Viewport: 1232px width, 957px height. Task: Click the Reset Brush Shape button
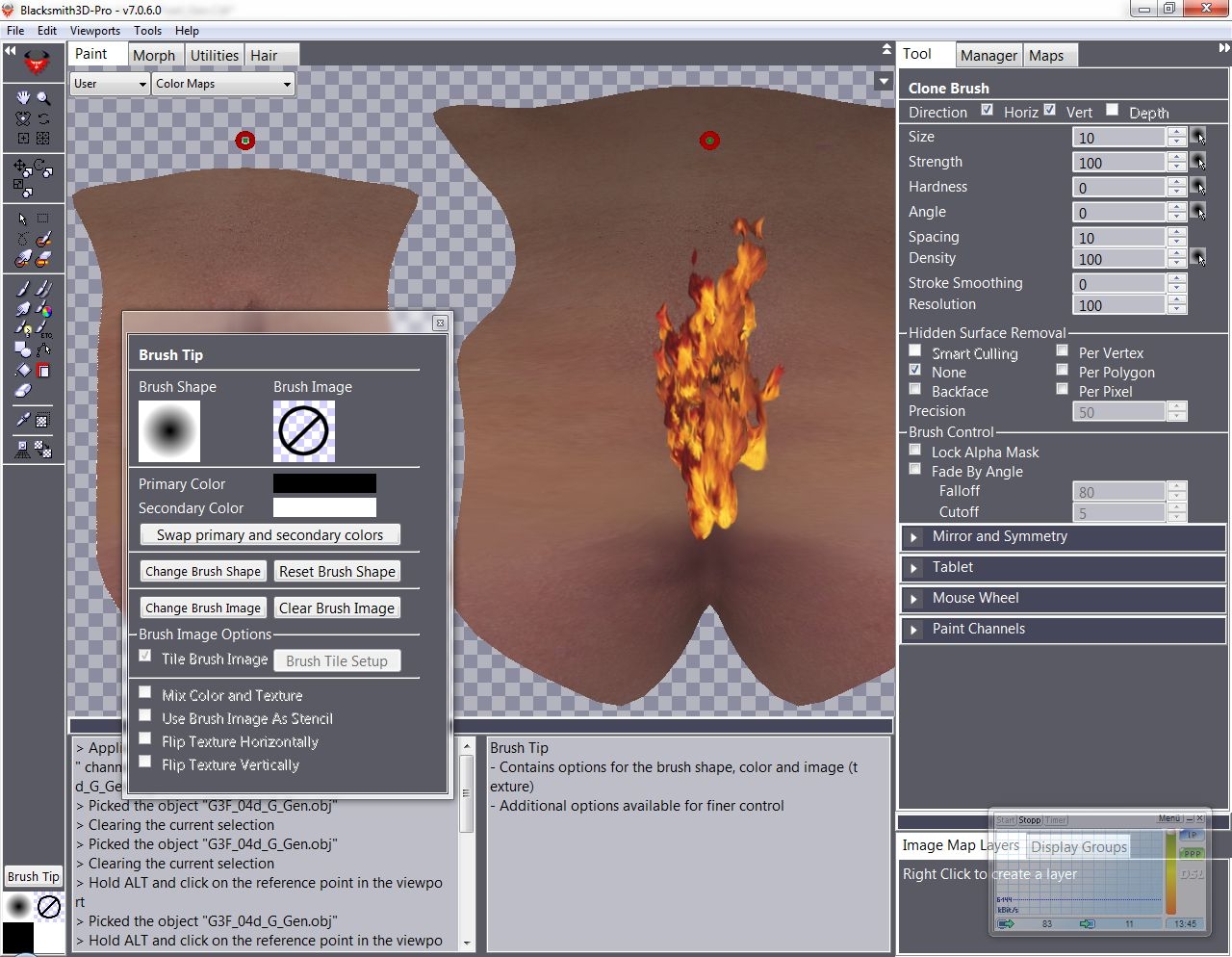337,572
